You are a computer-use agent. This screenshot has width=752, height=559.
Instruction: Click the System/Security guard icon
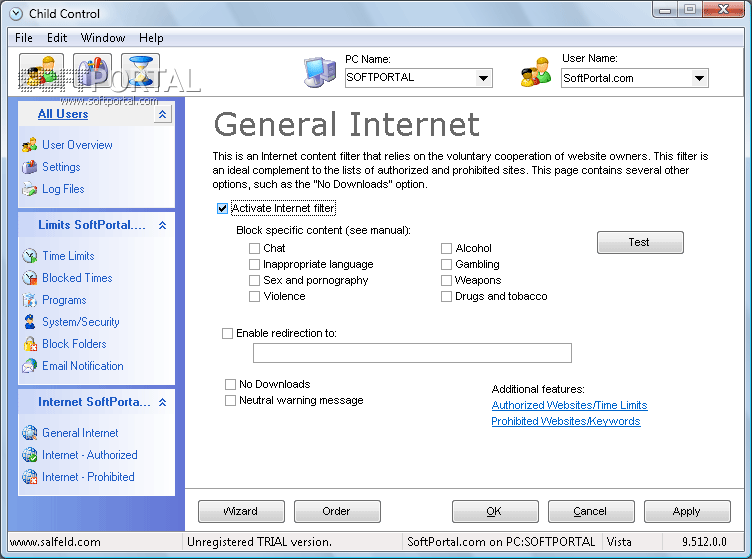[x=29, y=322]
